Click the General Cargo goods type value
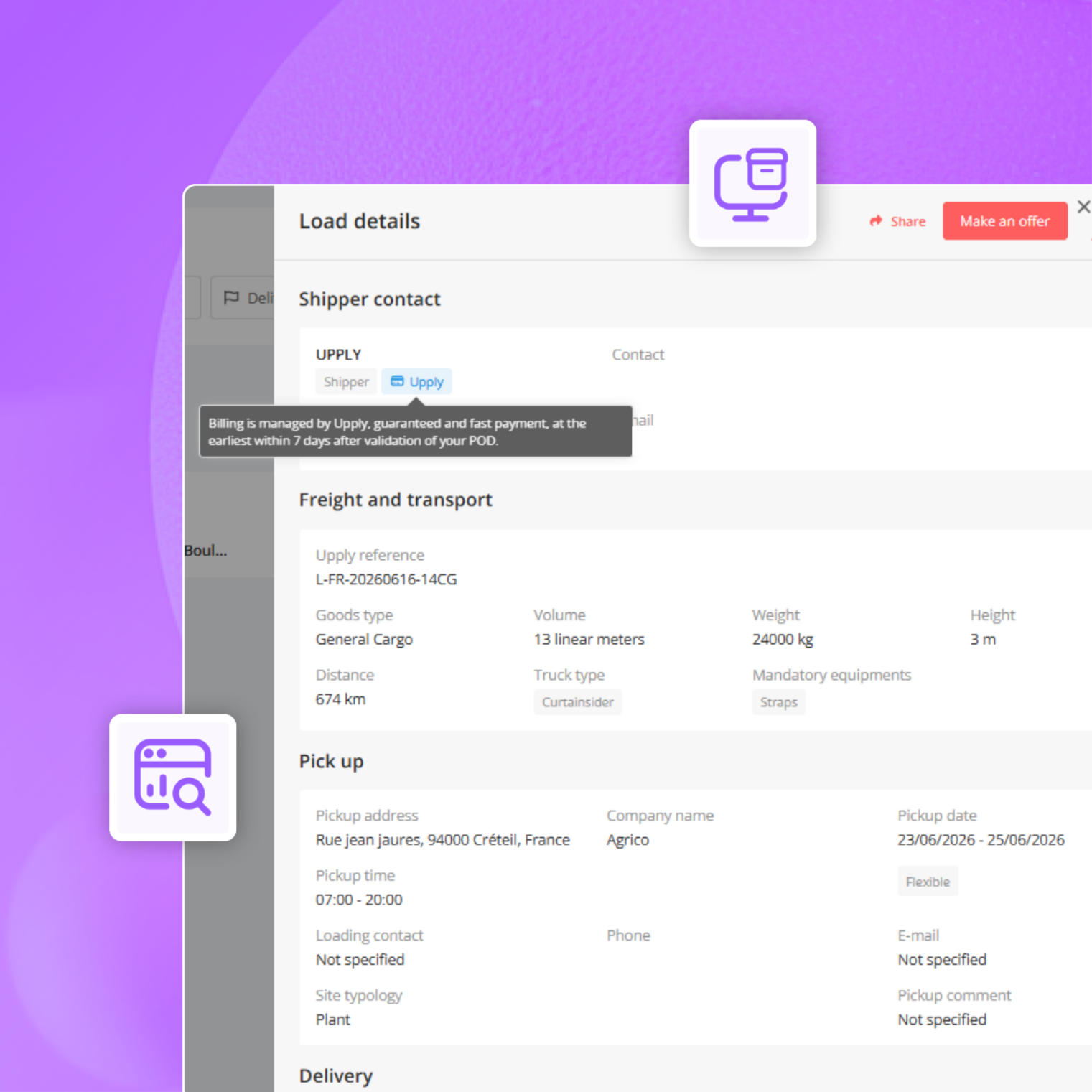The width and height of the screenshot is (1092, 1092). coord(364,639)
